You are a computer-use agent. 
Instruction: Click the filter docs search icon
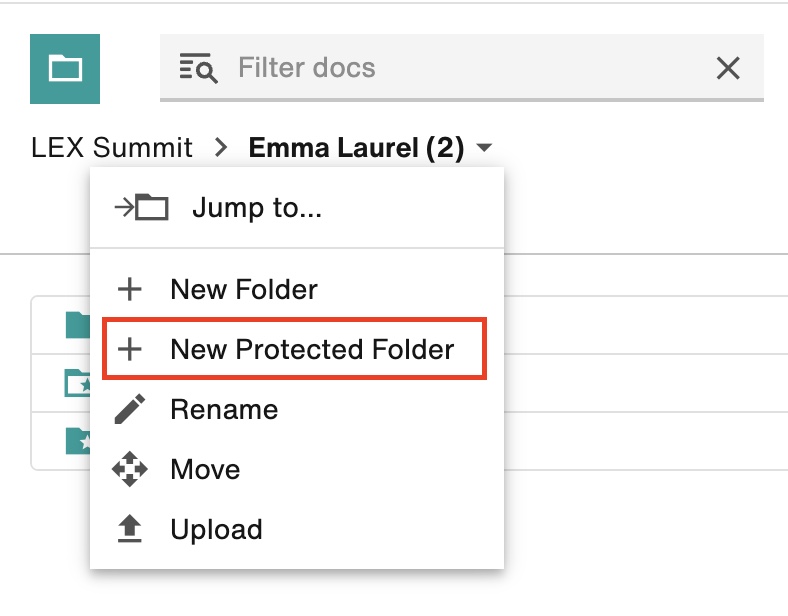[x=198, y=68]
